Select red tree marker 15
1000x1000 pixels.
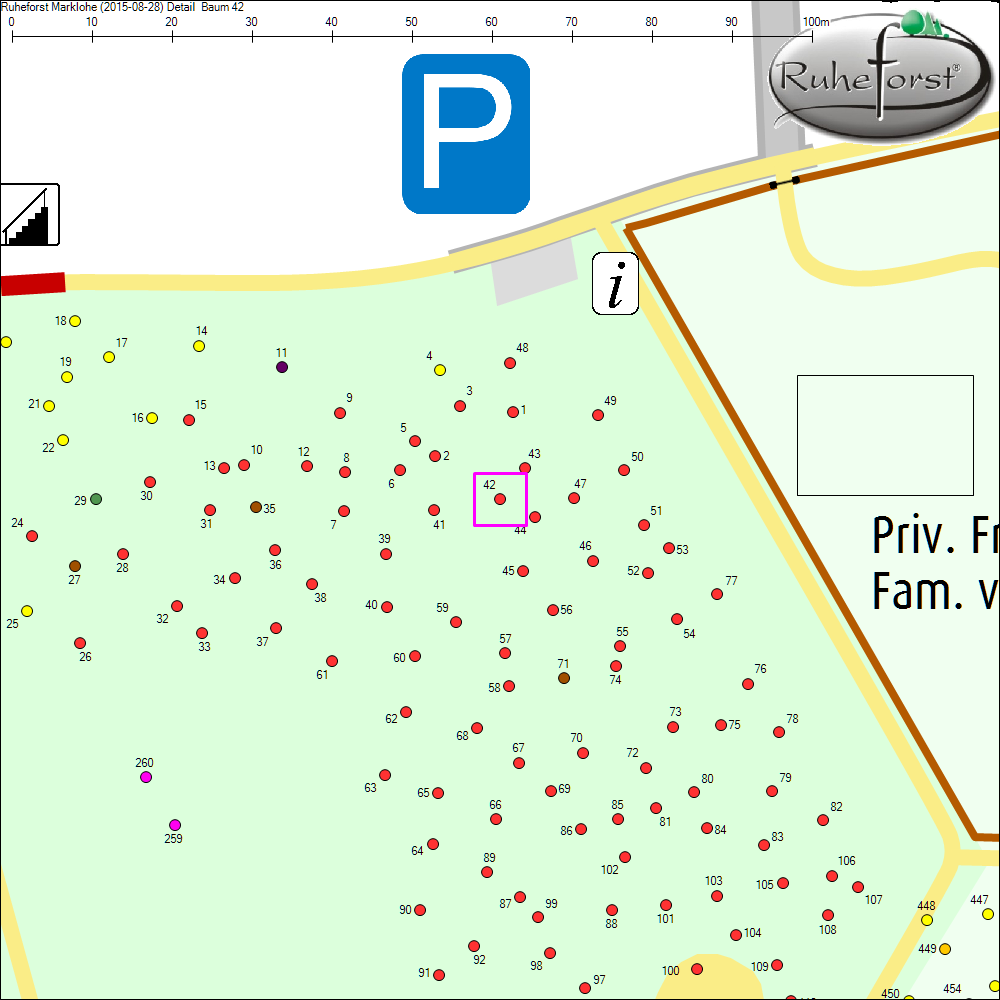point(189,420)
